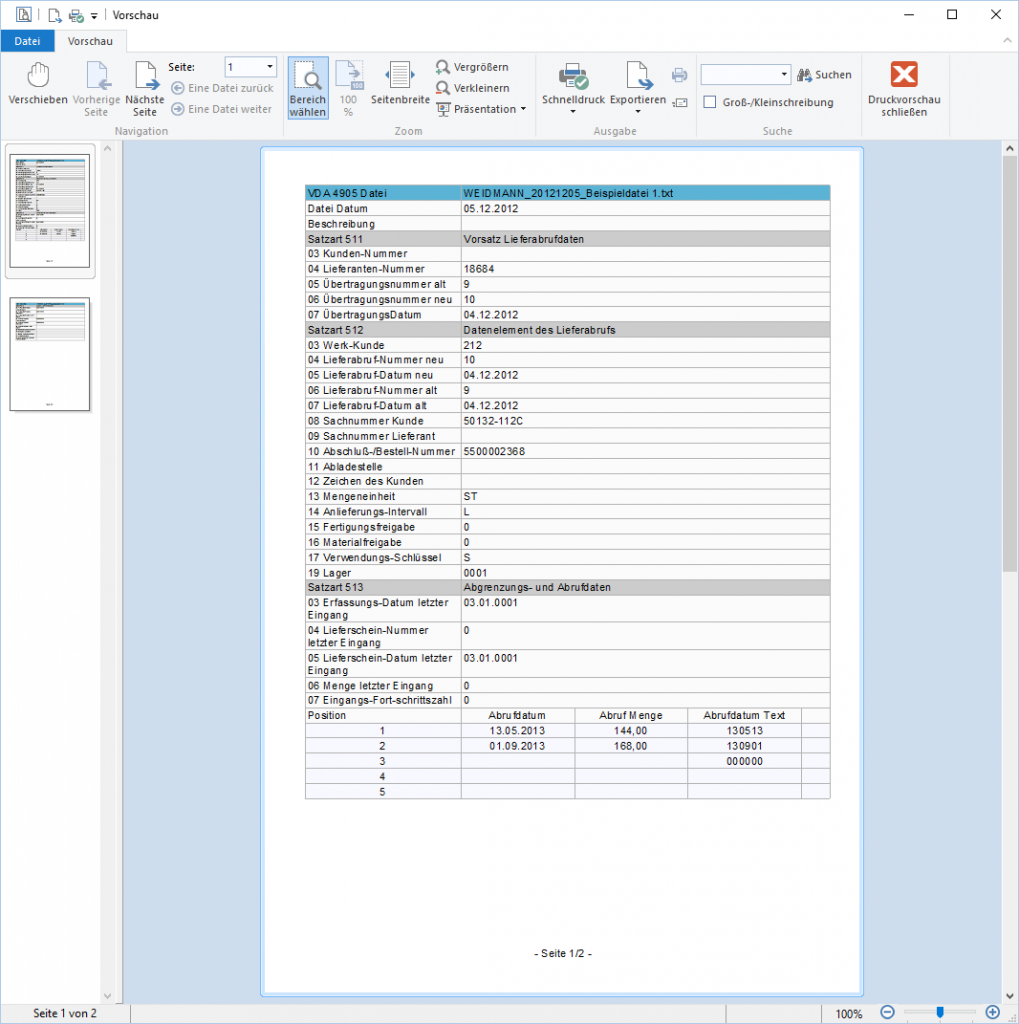Select the Vorschau ribbon tab
This screenshot has width=1019, height=1024.
tap(90, 40)
